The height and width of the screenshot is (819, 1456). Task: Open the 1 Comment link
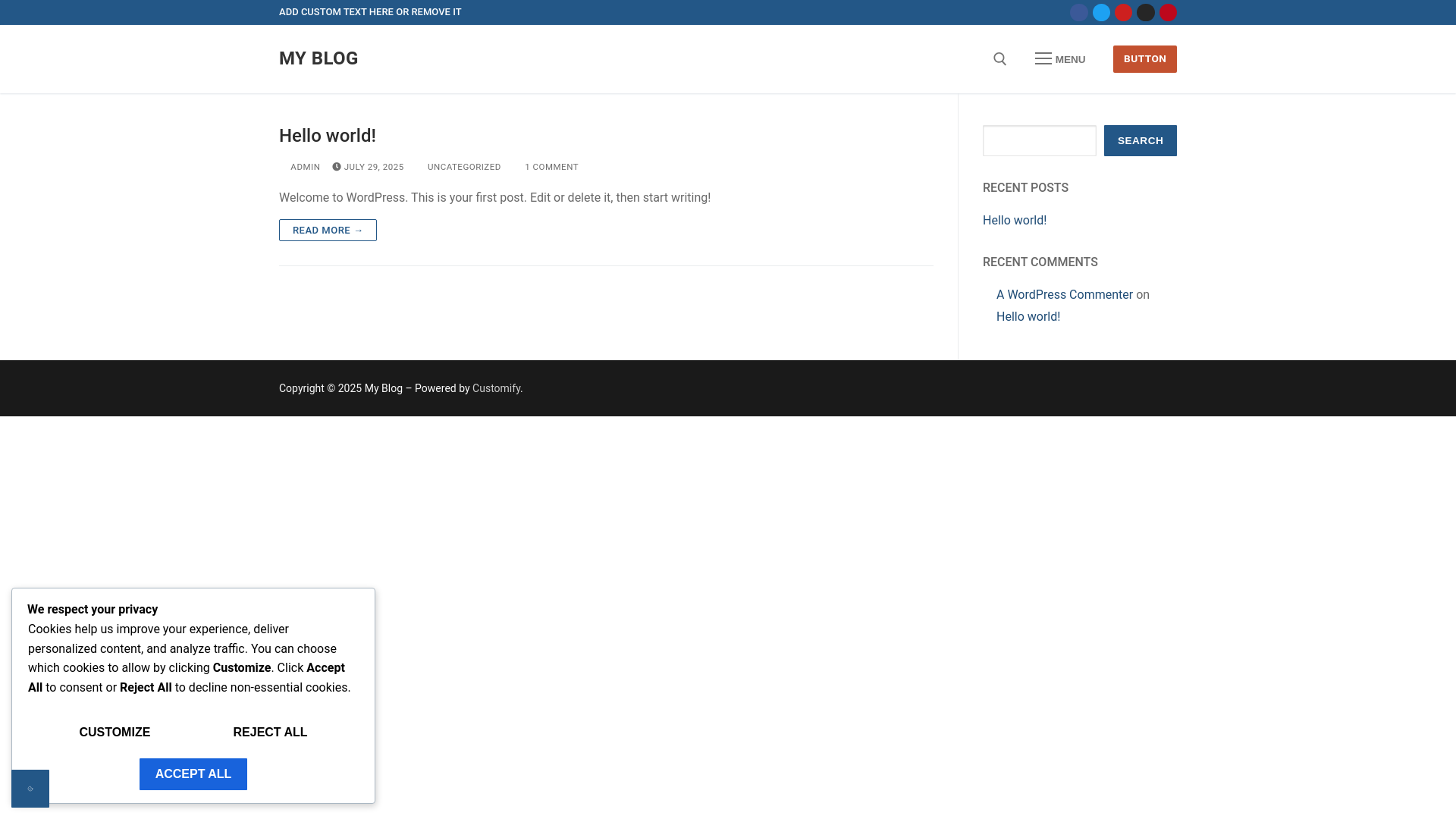(x=551, y=167)
